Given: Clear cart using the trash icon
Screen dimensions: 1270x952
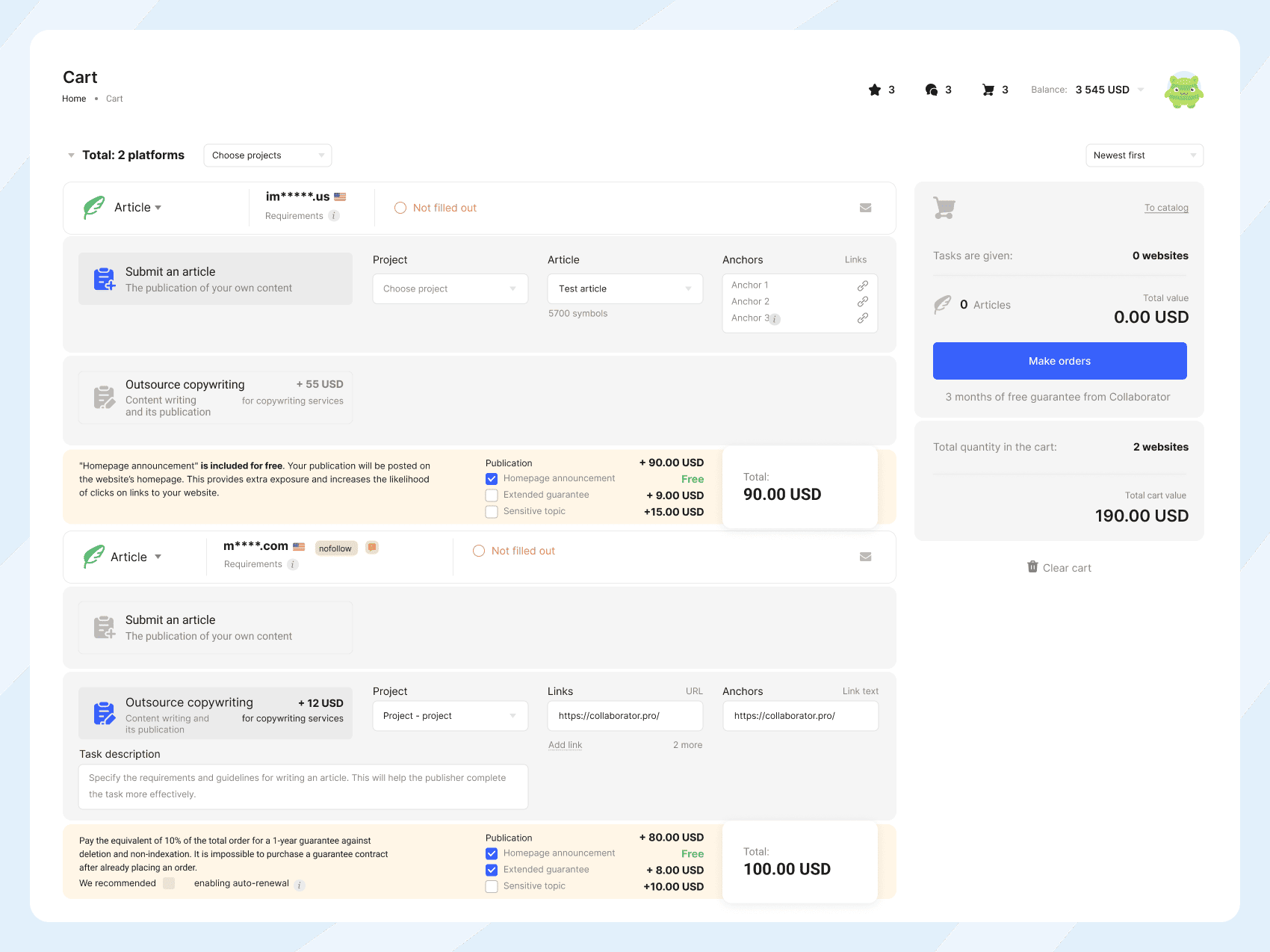Looking at the screenshot, I should pos(1032,567).
